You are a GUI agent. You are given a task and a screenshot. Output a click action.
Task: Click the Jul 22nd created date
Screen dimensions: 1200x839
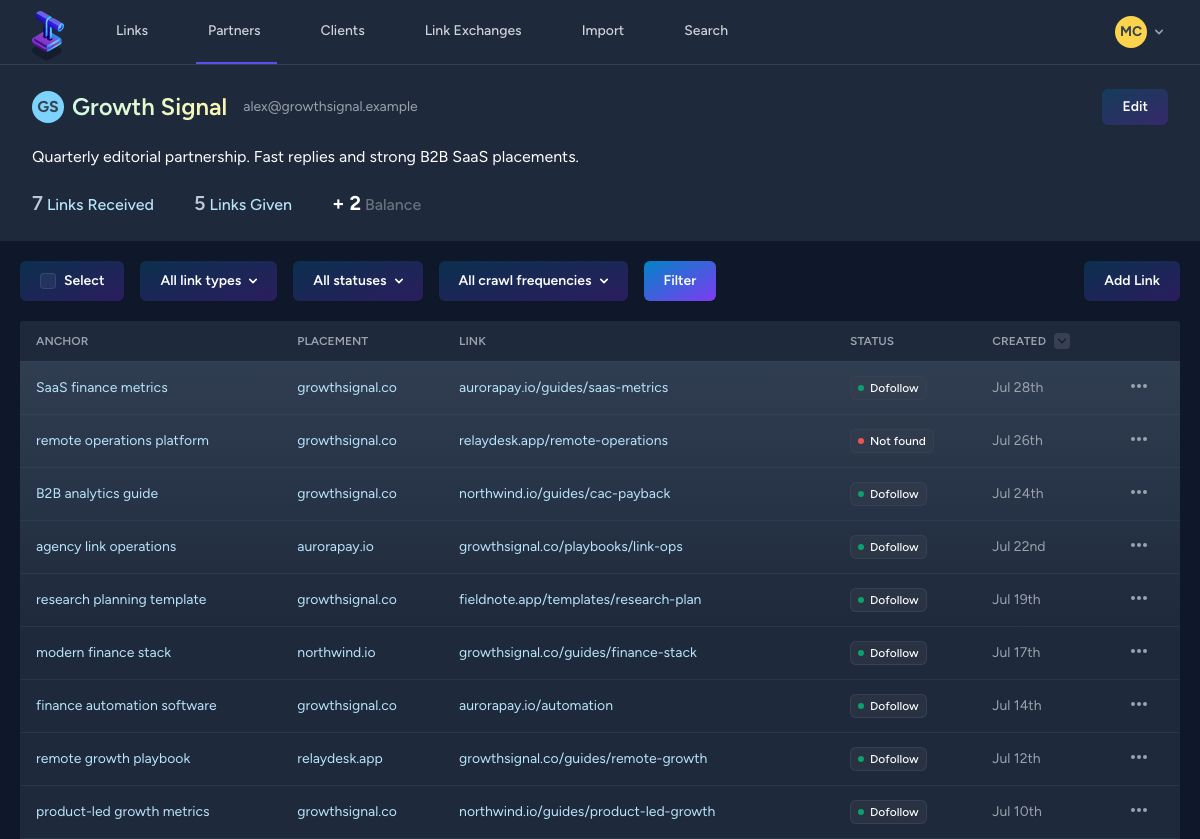(x=1018, y=546)
